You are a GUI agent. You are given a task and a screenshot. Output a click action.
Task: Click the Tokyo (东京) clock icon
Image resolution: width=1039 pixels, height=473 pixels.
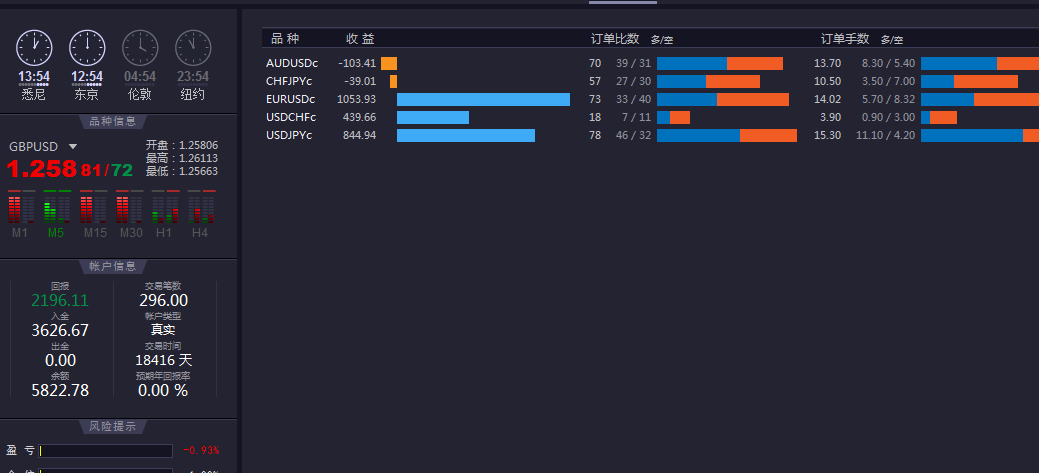87,48
